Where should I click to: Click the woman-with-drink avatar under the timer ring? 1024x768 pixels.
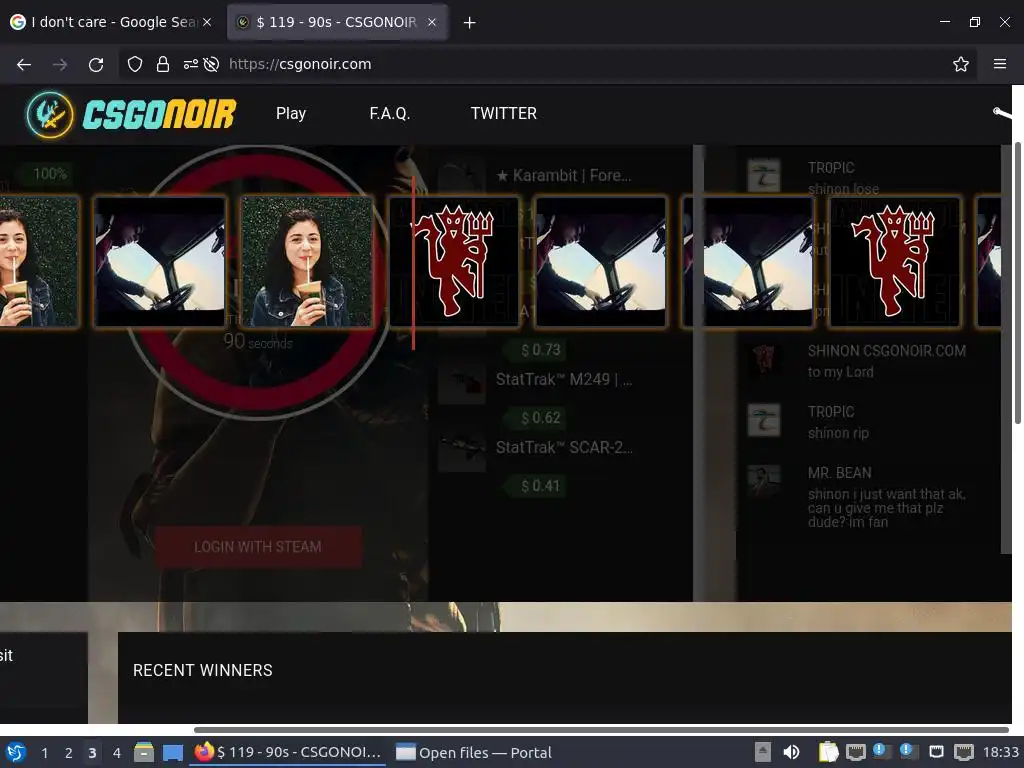pos(306,262)
